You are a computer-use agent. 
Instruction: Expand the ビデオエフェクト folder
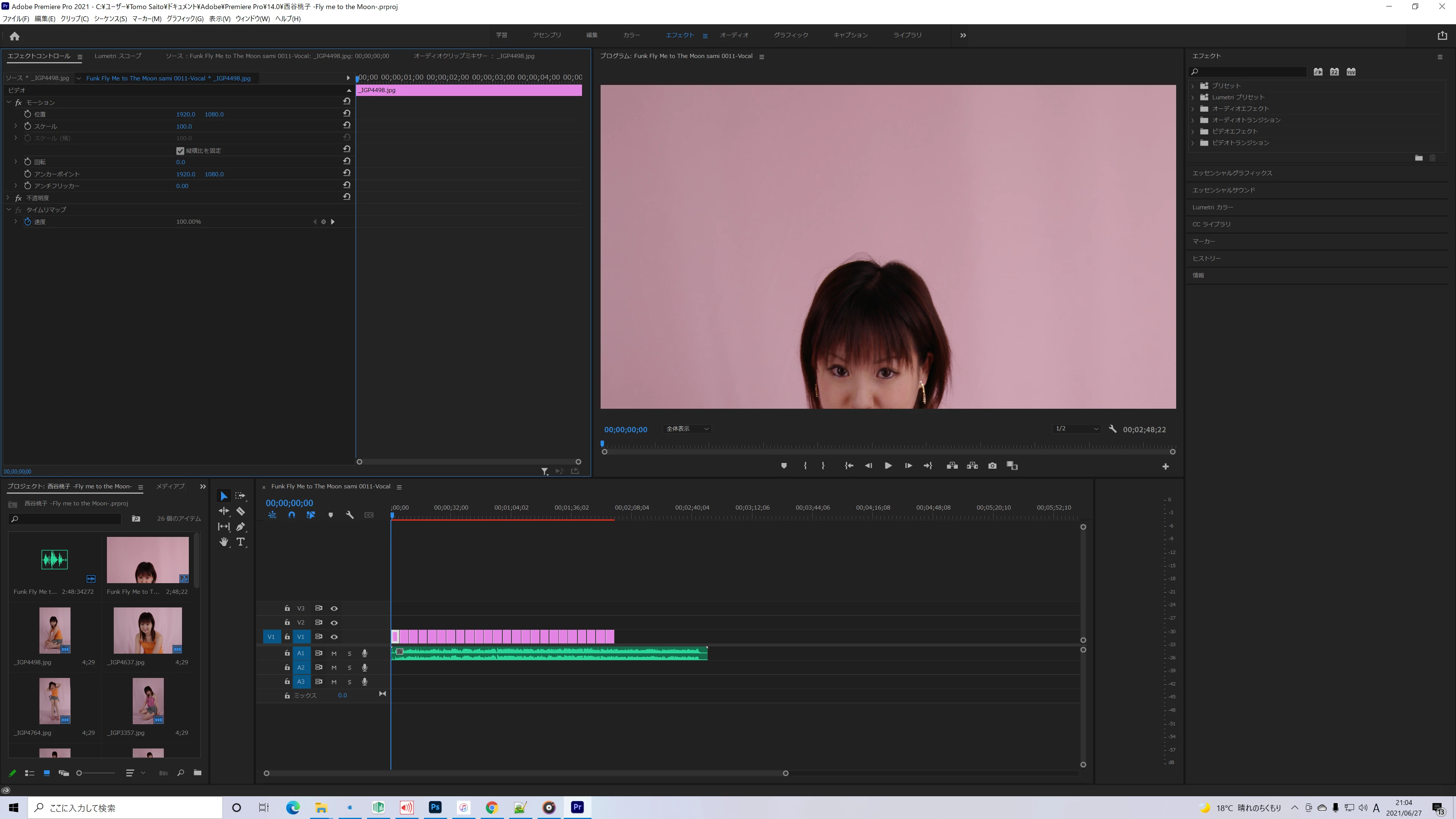pyautogui.click(x=1192, y=131)
